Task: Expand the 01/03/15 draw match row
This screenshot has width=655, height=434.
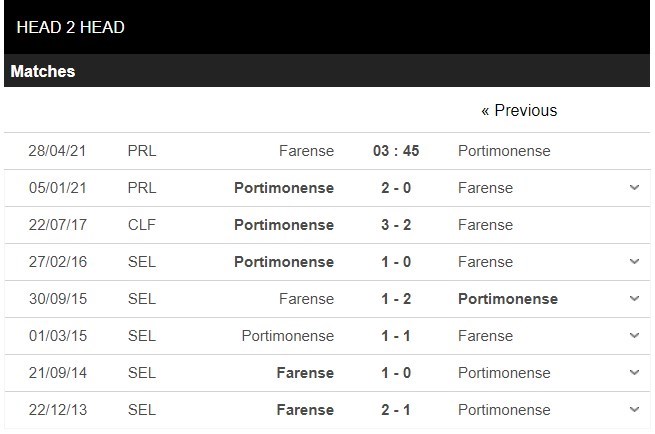Action: pyautogui.click(x=634, y=336)
